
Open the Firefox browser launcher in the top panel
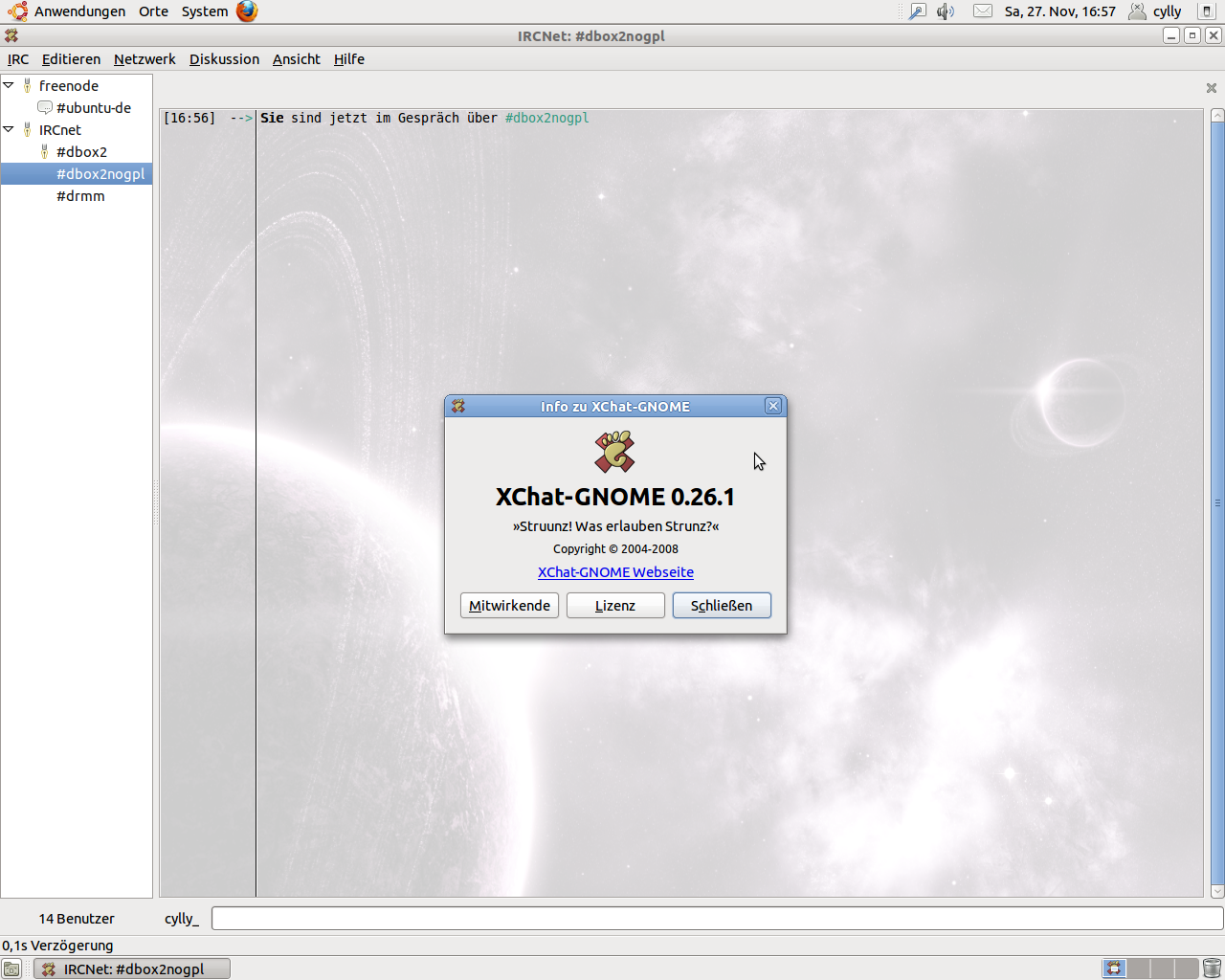click(247, 11)
